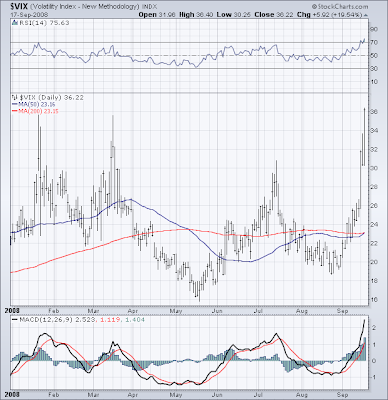Click the INDX exchange label
The image size is (388, 400).
(149, 7)
